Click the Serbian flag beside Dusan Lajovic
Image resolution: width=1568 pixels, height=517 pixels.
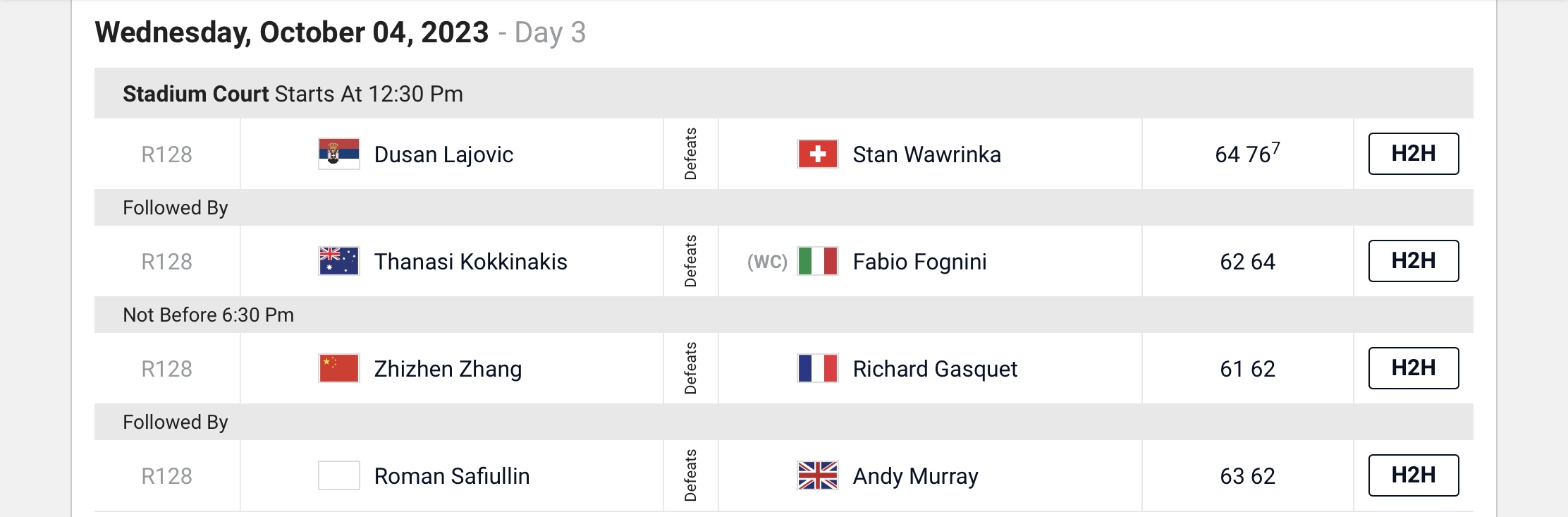coord(339,154)
